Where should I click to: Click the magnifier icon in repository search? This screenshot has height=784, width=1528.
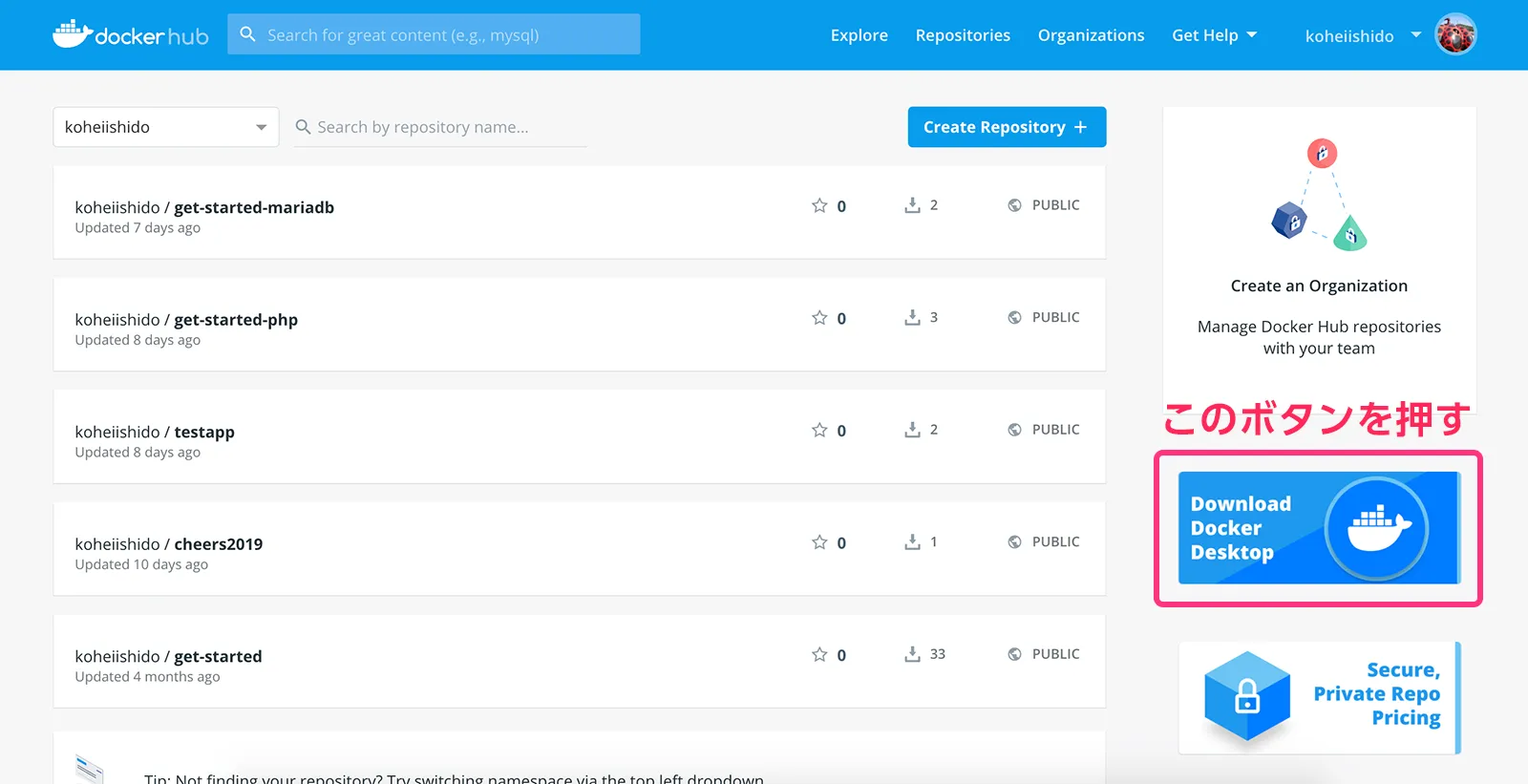click(x=303, y=127)
